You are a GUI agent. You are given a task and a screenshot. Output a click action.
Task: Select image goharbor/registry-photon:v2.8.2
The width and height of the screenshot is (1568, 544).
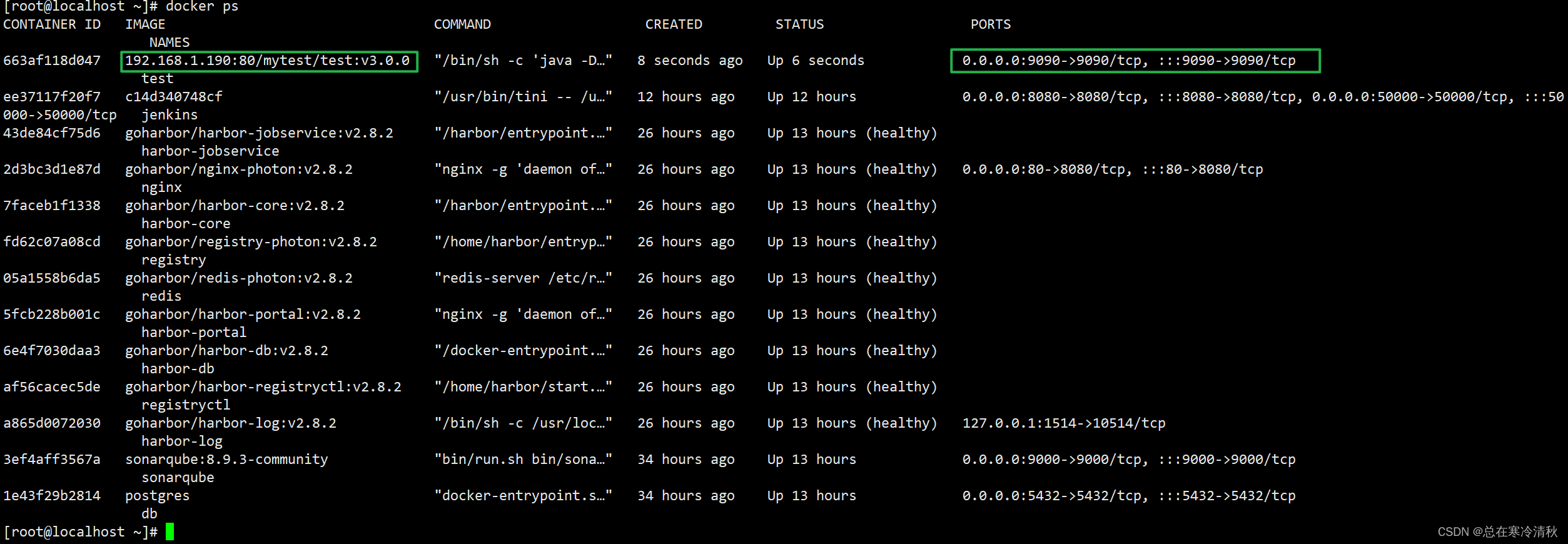point(251,242)
